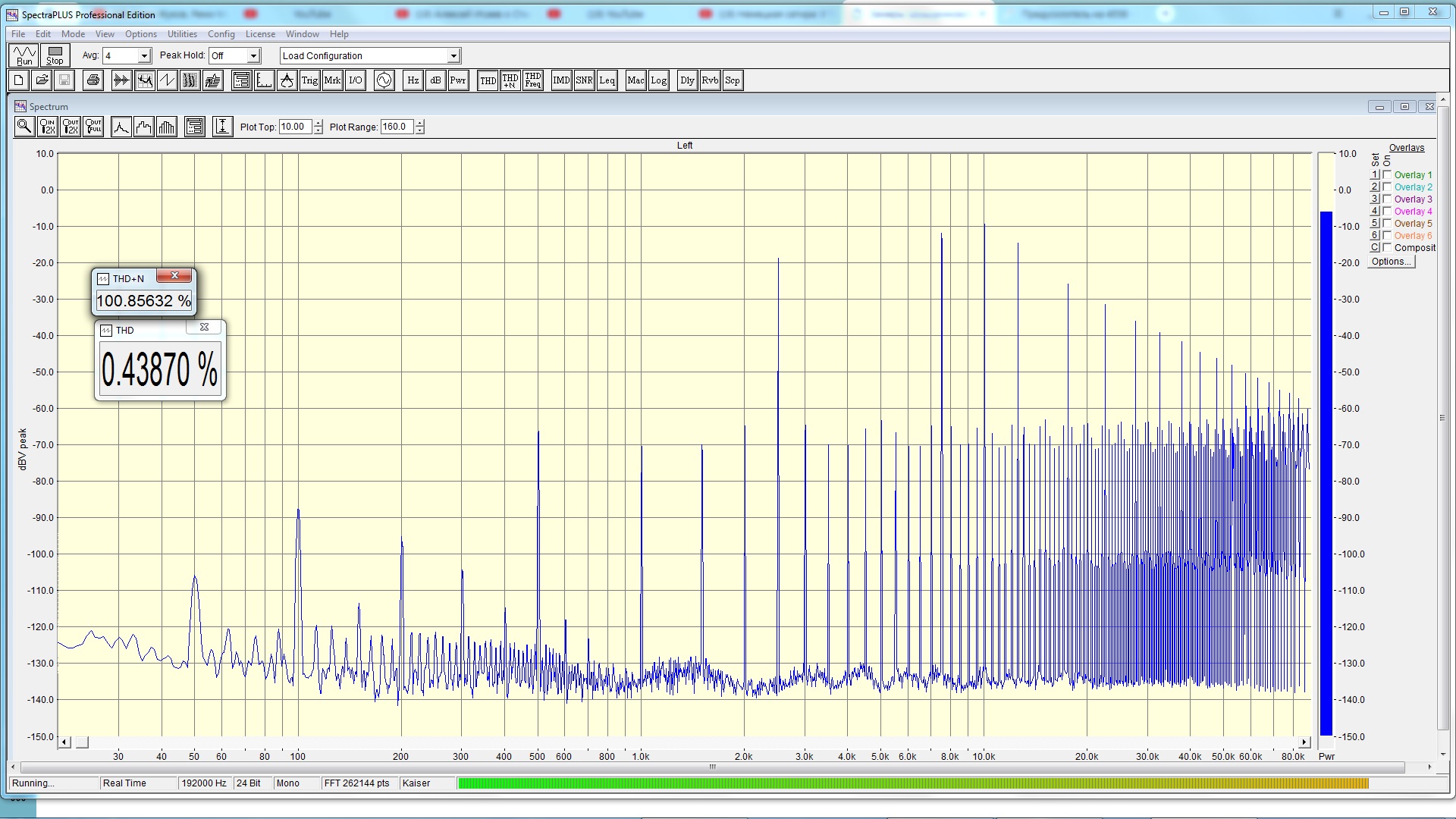Enable the IMD measurement utility
1456x819 pixels.
point(561,80)
